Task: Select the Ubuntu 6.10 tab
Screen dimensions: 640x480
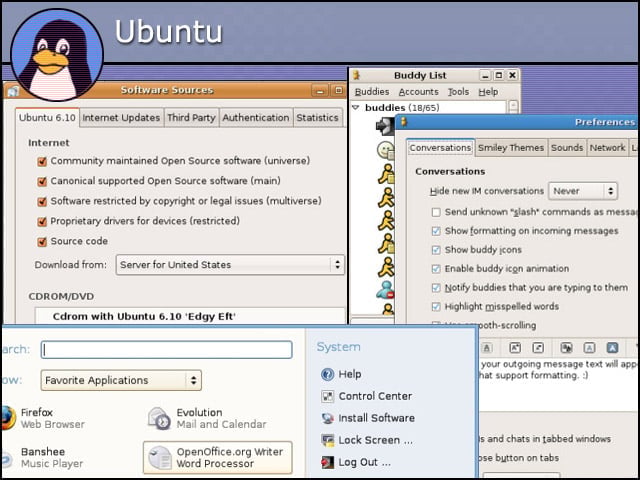Action: coord(47,117)
